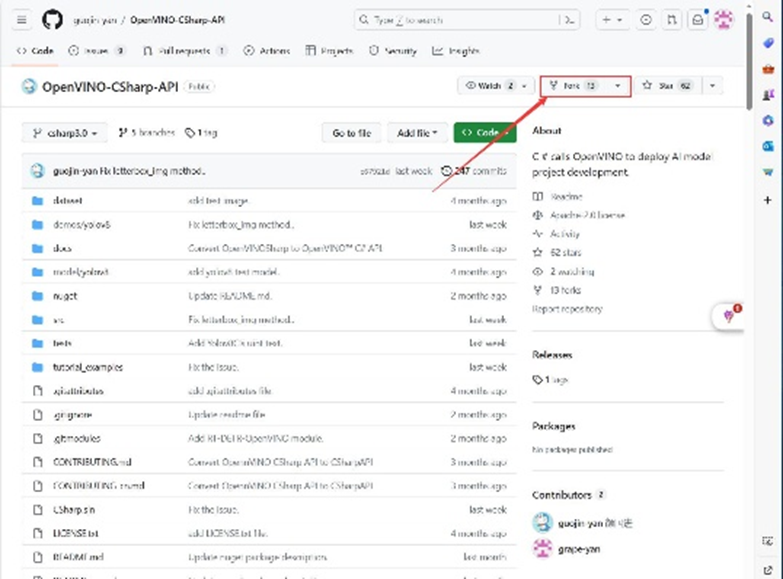Open the green Code clone dropdown
Viewport: 783px width, 579px height.
coord(485,133)
